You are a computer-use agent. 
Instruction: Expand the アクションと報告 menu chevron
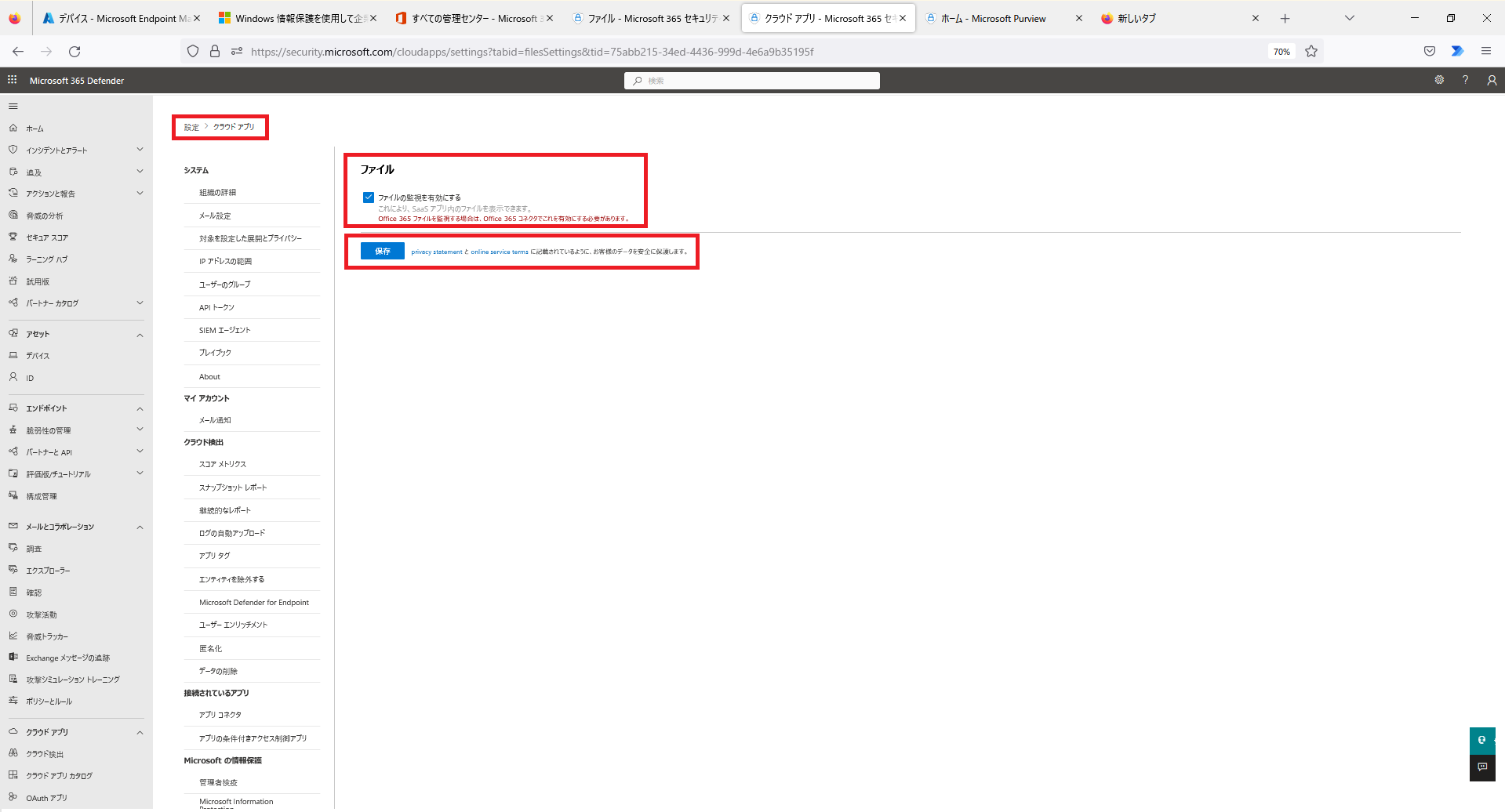pos(140,193)
